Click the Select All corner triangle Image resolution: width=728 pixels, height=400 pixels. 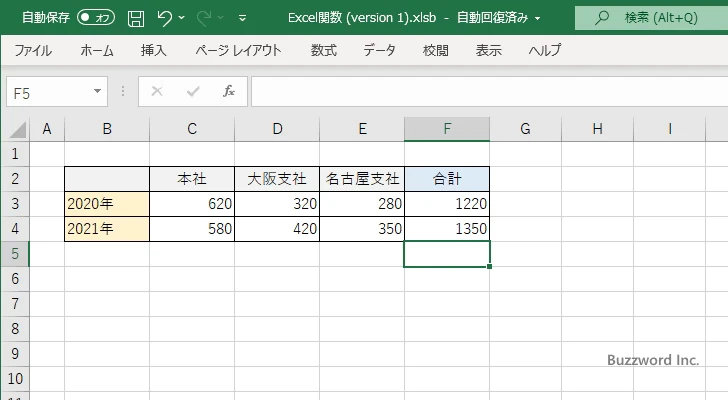(18, 129)
